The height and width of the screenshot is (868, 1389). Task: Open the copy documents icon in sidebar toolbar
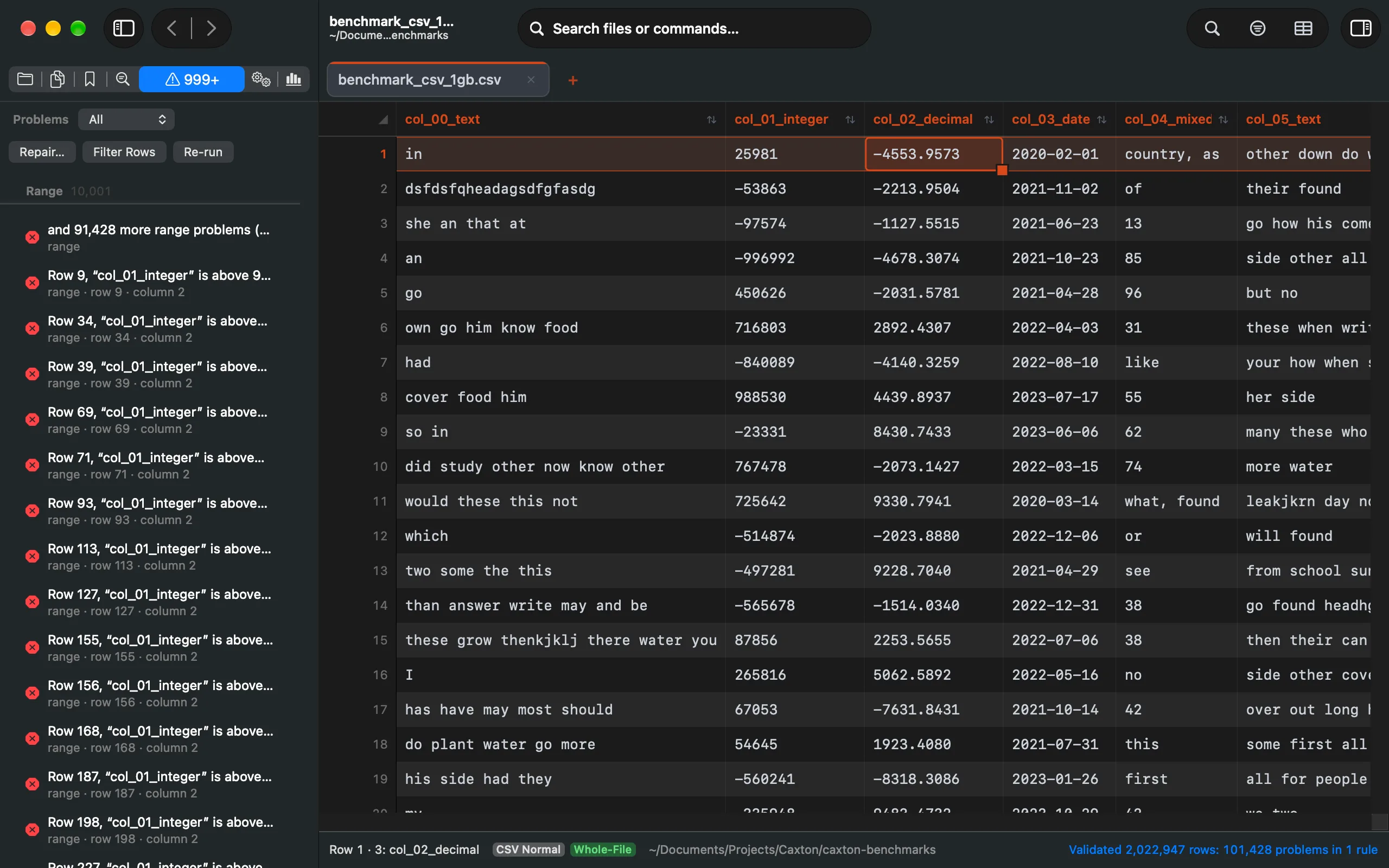pyautogui.click(x=58, y=79)
